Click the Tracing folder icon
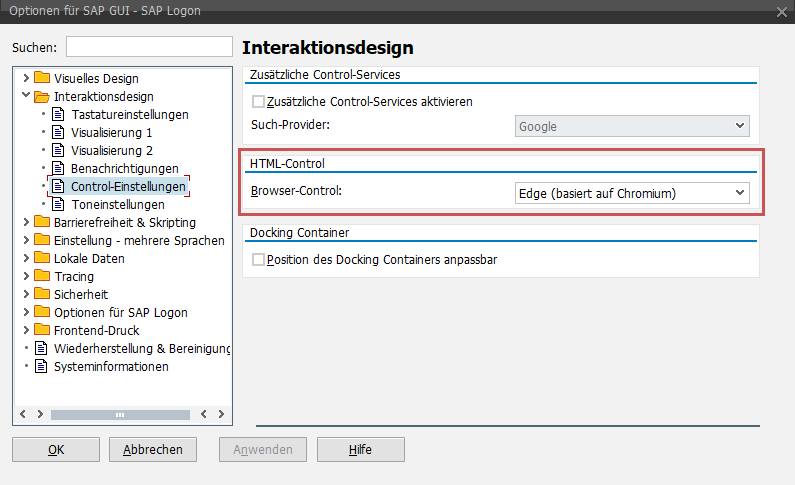Viewport: 795px width, 485px height. click(x=42, y=276)
